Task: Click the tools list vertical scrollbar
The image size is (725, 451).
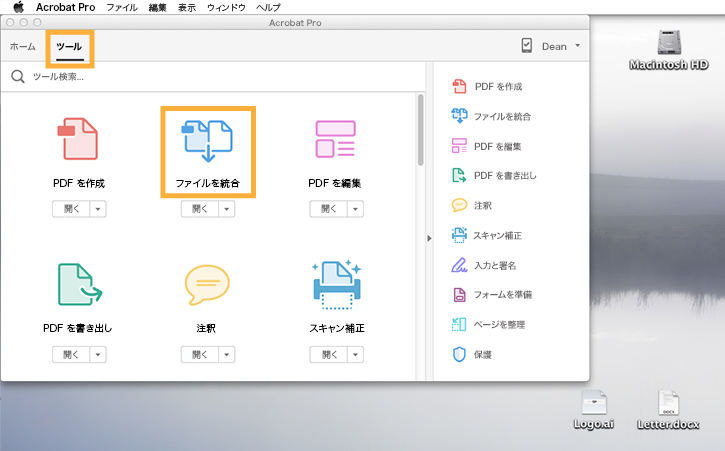Action: [x=421, y=130]
